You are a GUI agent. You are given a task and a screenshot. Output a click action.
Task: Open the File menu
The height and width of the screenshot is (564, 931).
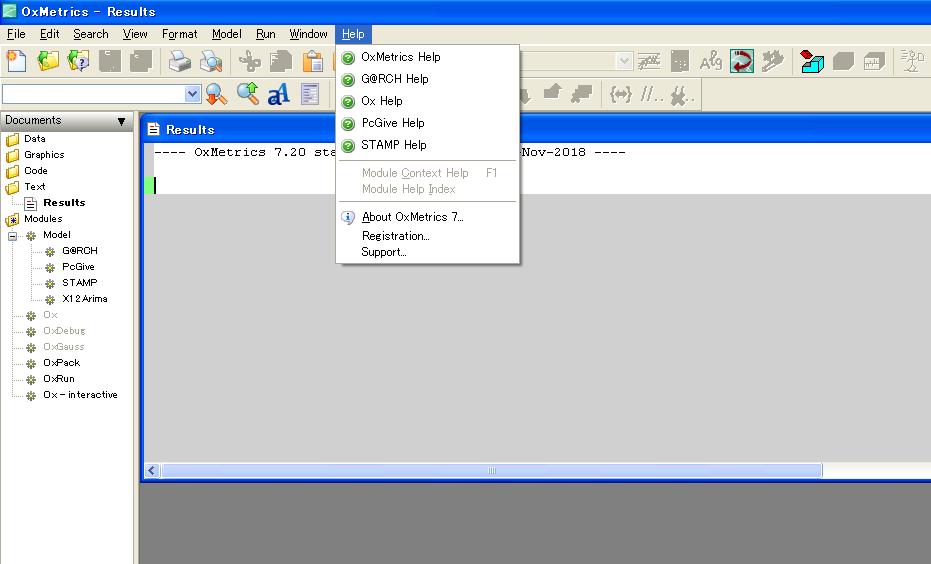[x=16, y=34]
